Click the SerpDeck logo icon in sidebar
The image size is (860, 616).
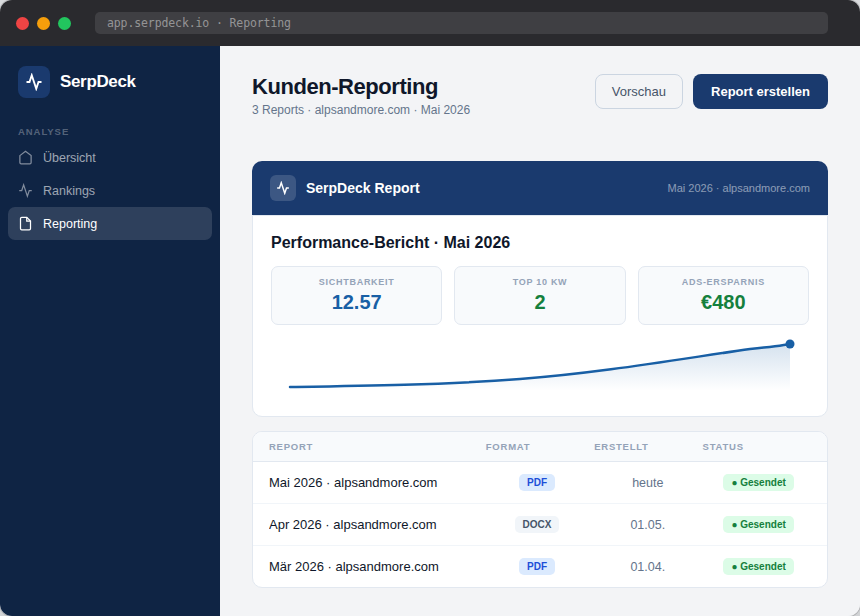34,82
